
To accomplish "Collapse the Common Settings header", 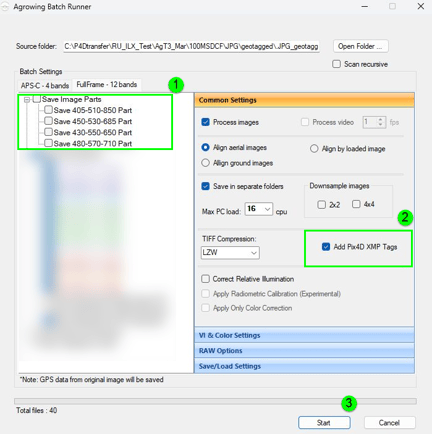I will tap(304, 100).
